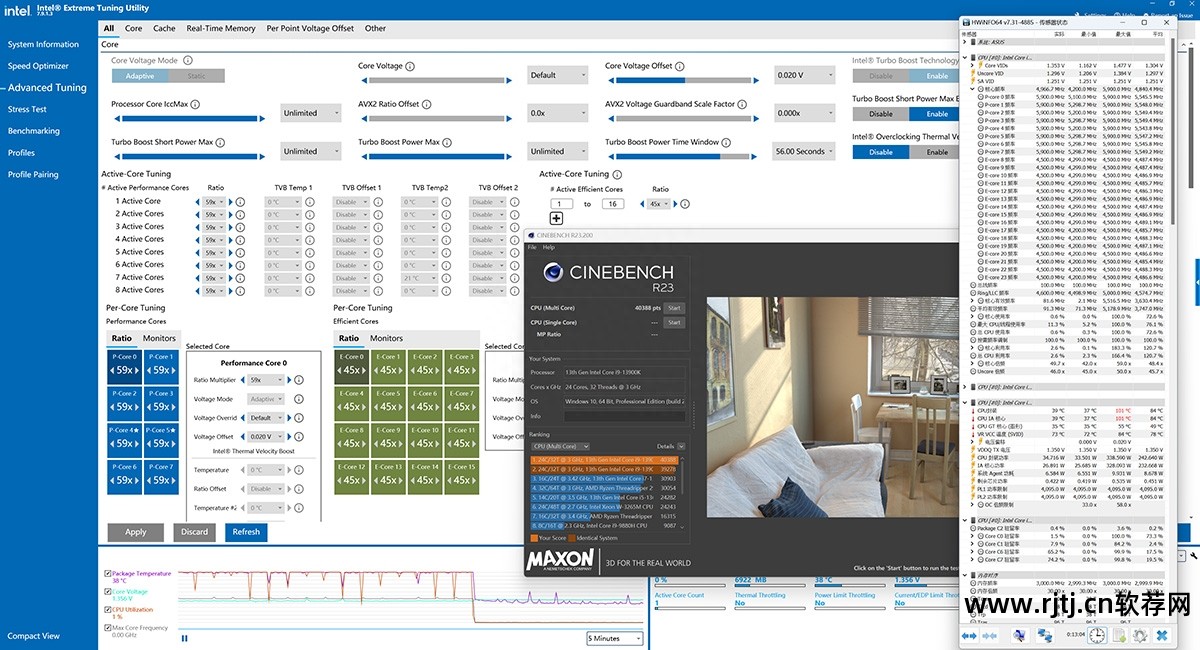
Task: Uncheck Package Temperature graph checkbox
Action: point(108,574)
